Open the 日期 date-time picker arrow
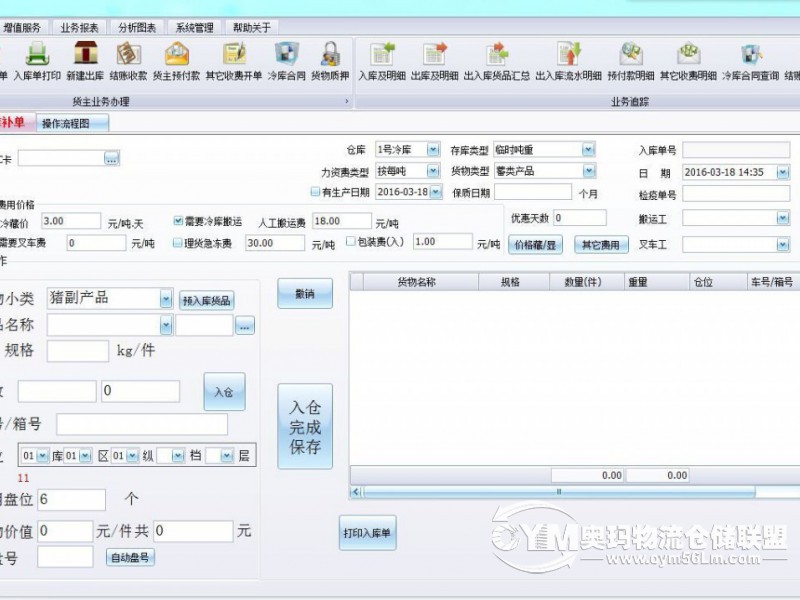This screenshot has height=600, width=800. click(783, 172)
